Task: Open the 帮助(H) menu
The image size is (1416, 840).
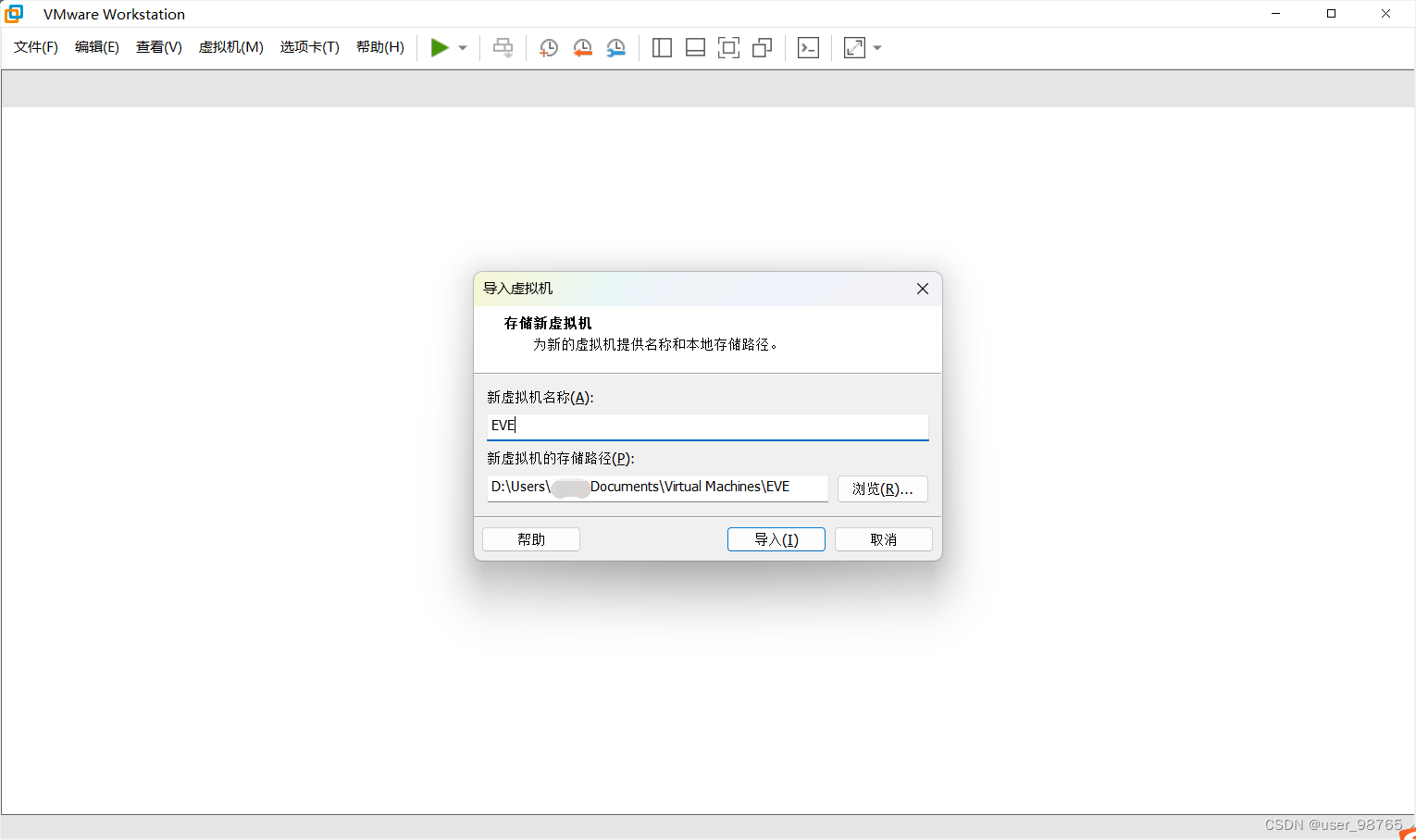Action: tap(380, 47)
